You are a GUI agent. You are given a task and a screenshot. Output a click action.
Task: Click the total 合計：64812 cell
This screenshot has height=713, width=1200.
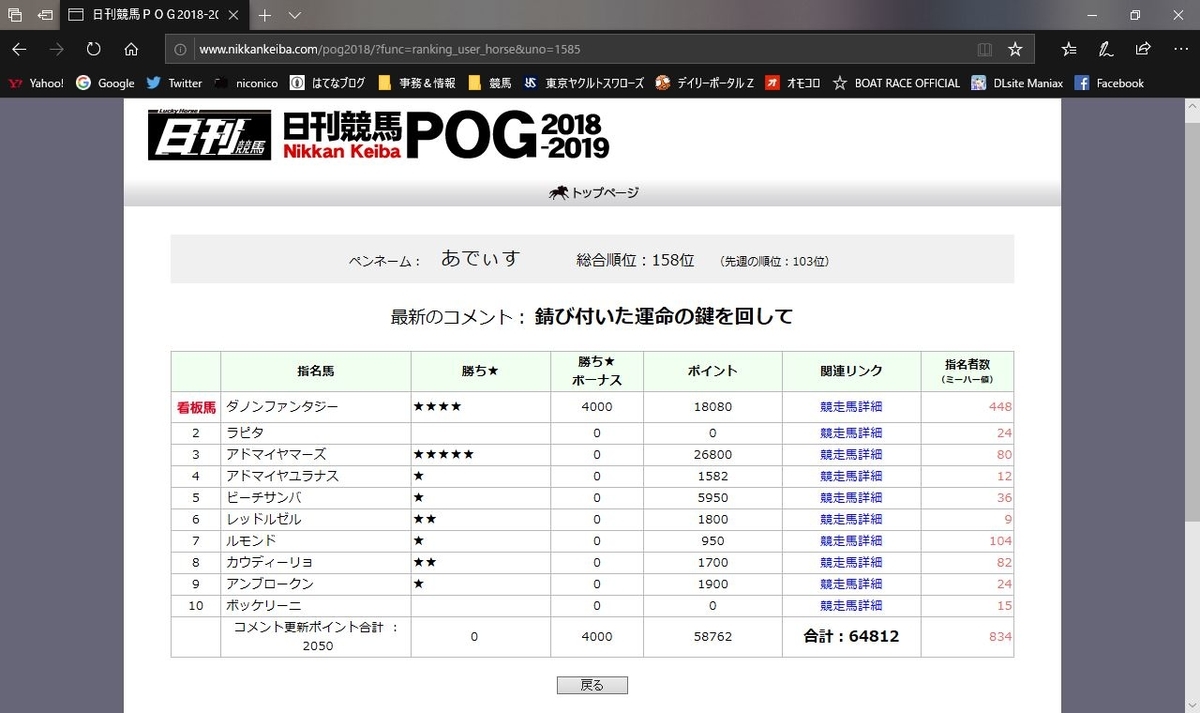[x=851, y=636]
